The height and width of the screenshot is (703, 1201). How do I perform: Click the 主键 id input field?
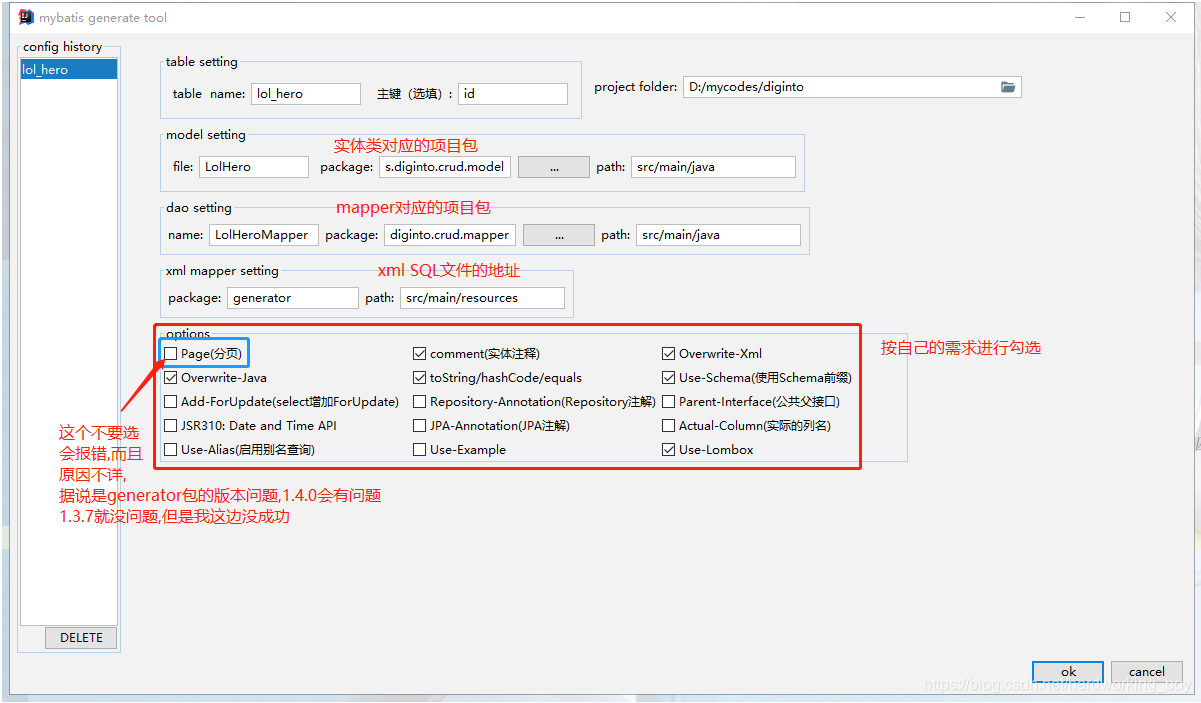pos(513,94)
